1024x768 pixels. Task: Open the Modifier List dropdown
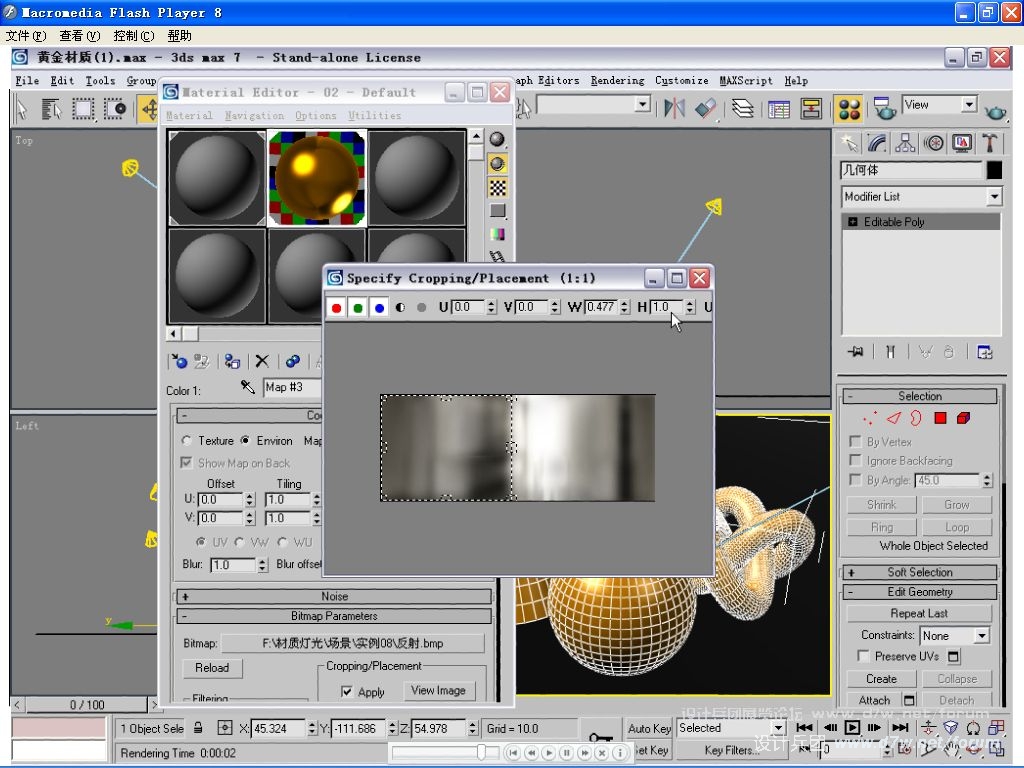coord(993,197)
